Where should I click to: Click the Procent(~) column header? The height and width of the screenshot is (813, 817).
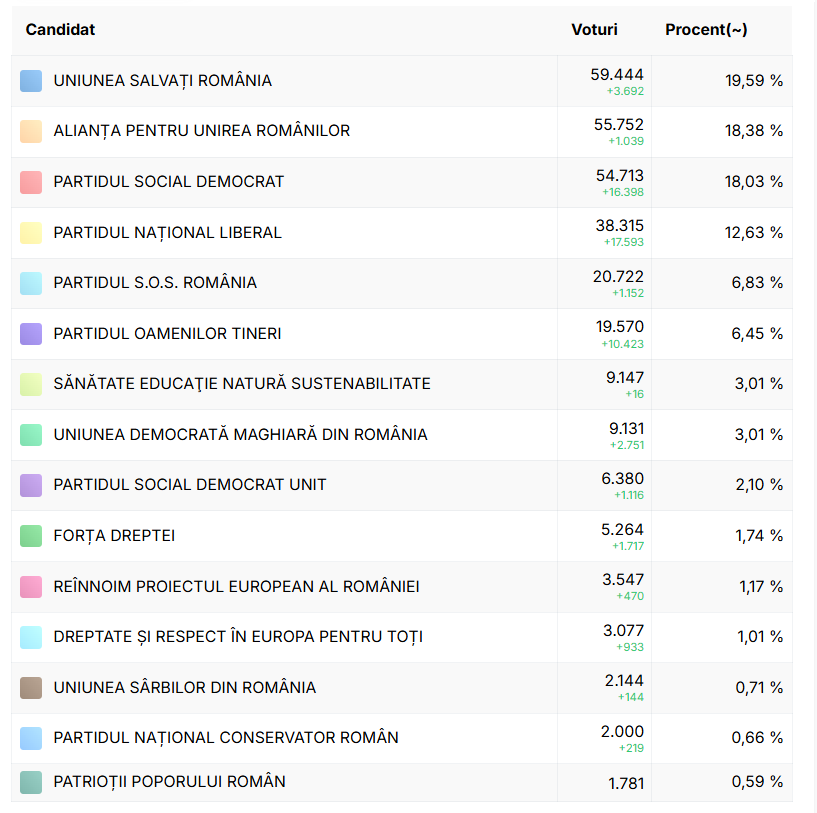706,30
